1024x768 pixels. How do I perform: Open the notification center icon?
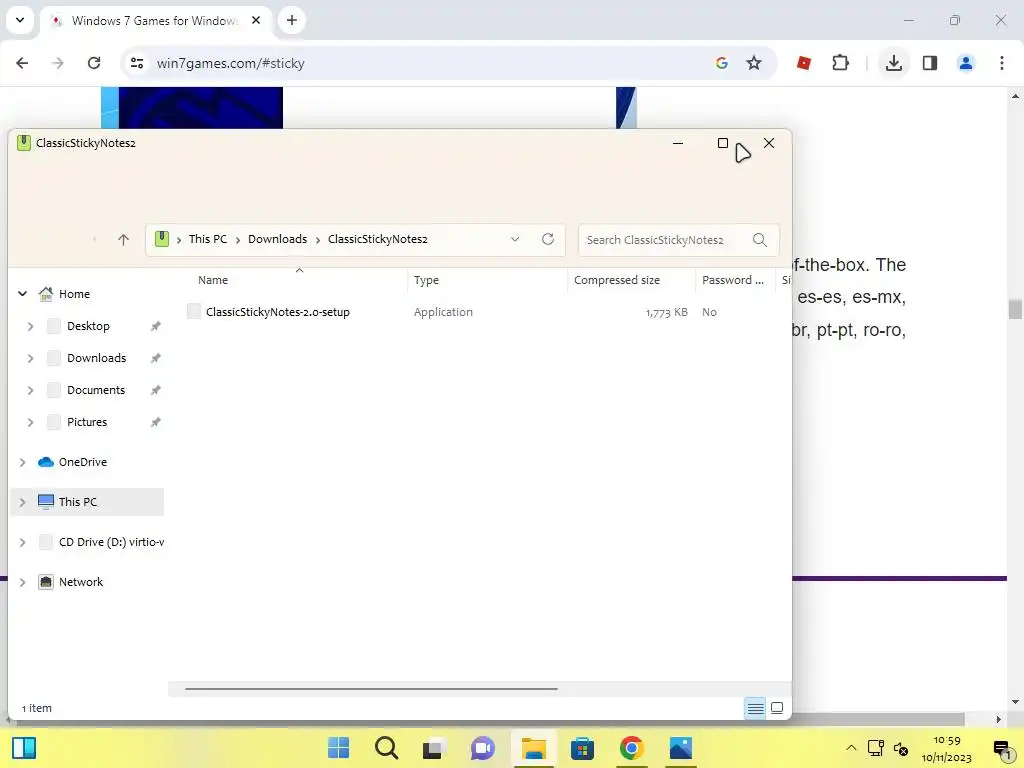(x=1002, y=748)
